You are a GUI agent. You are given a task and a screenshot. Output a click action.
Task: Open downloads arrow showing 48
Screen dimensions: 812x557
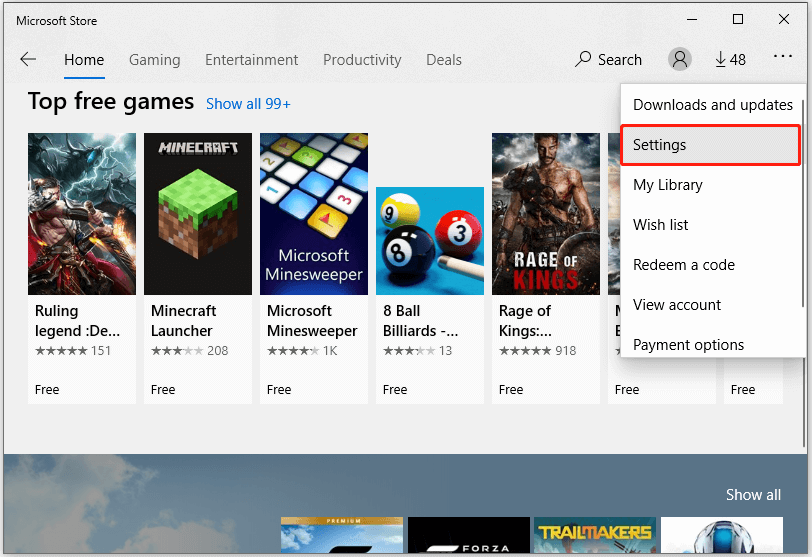pos(730,60)
